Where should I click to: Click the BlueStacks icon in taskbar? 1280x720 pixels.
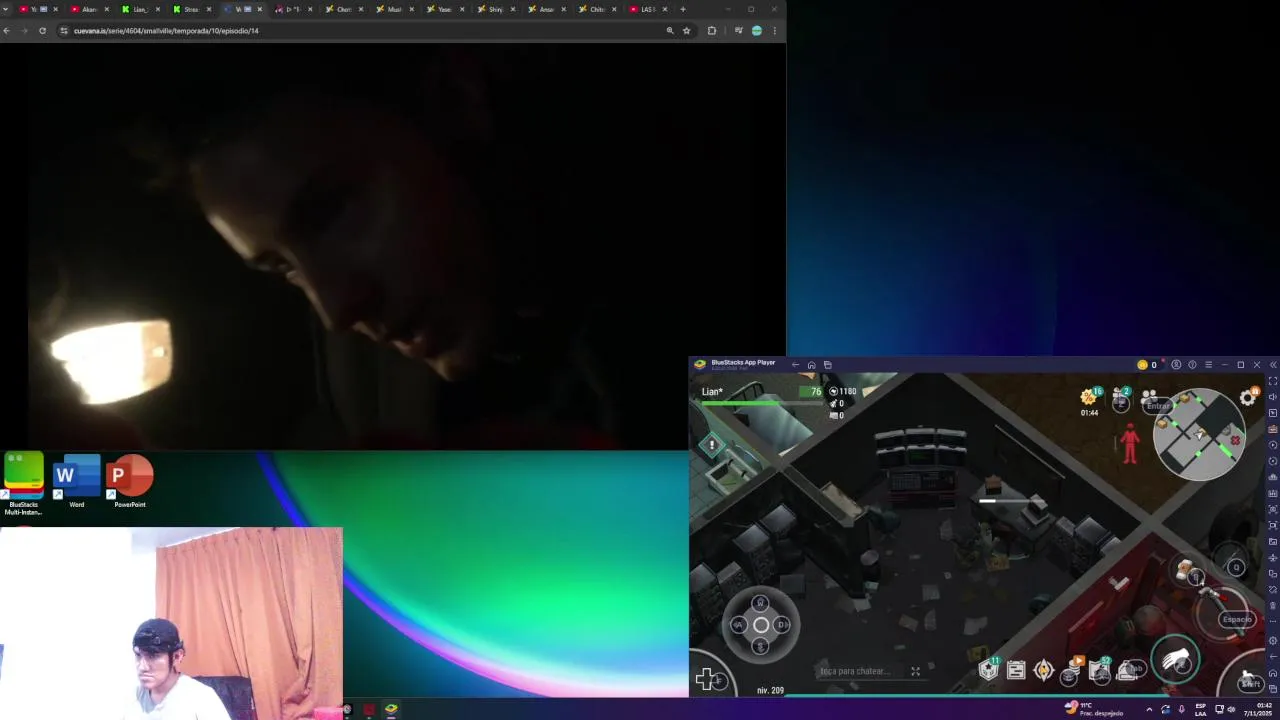[391, 709]
